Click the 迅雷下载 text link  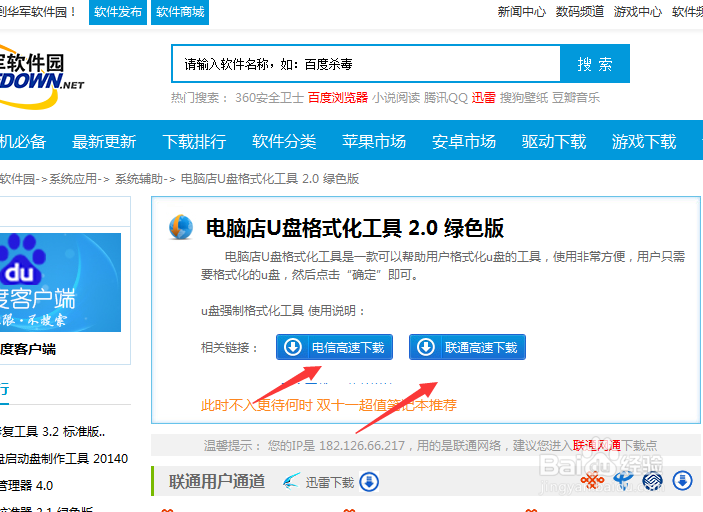click(330, 482)
